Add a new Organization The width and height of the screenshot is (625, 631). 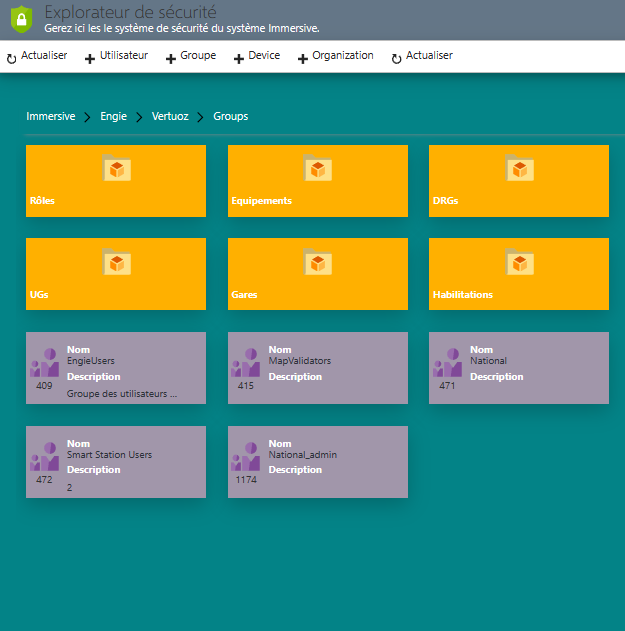[x=343, y=55]
